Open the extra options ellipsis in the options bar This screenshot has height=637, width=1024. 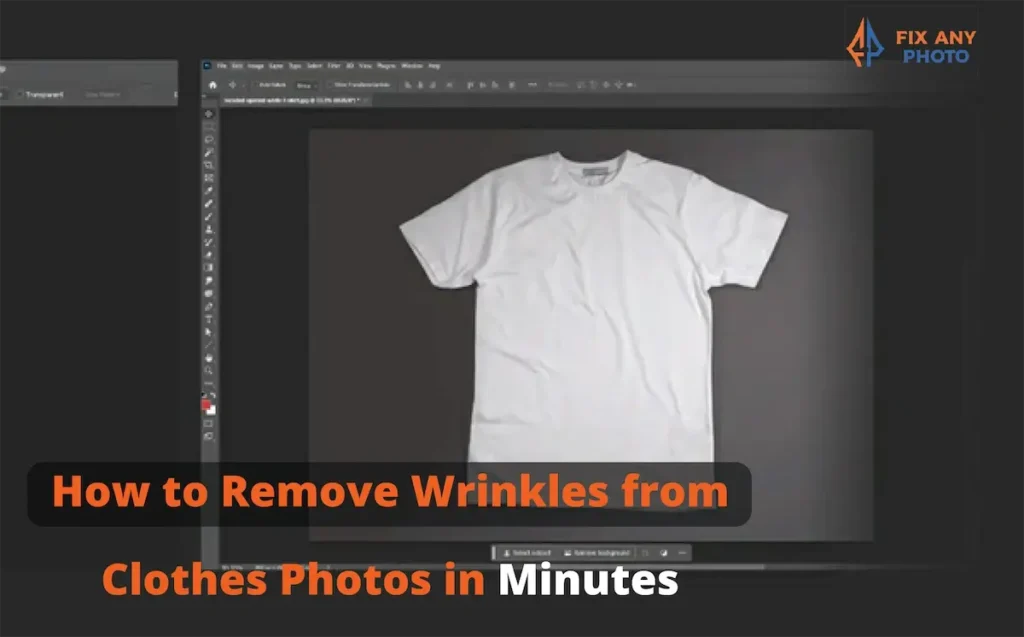click(x=533, y=85)
